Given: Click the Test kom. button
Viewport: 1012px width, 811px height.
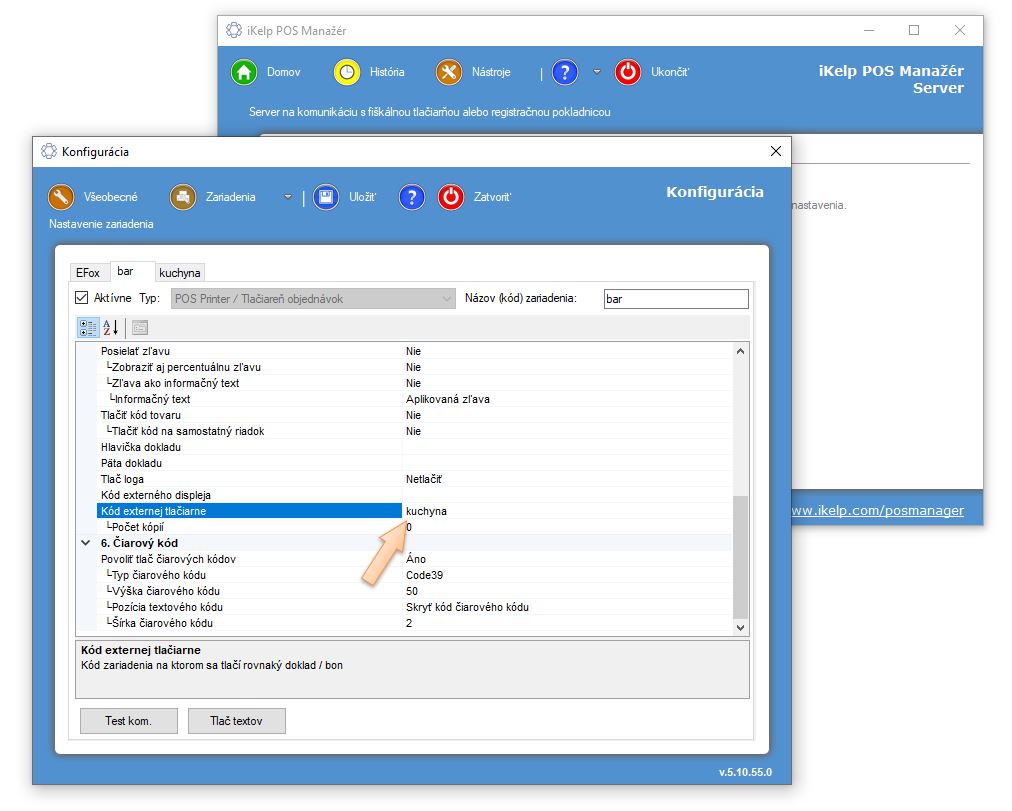Looking at the screenshot, I should click(128, 720).
